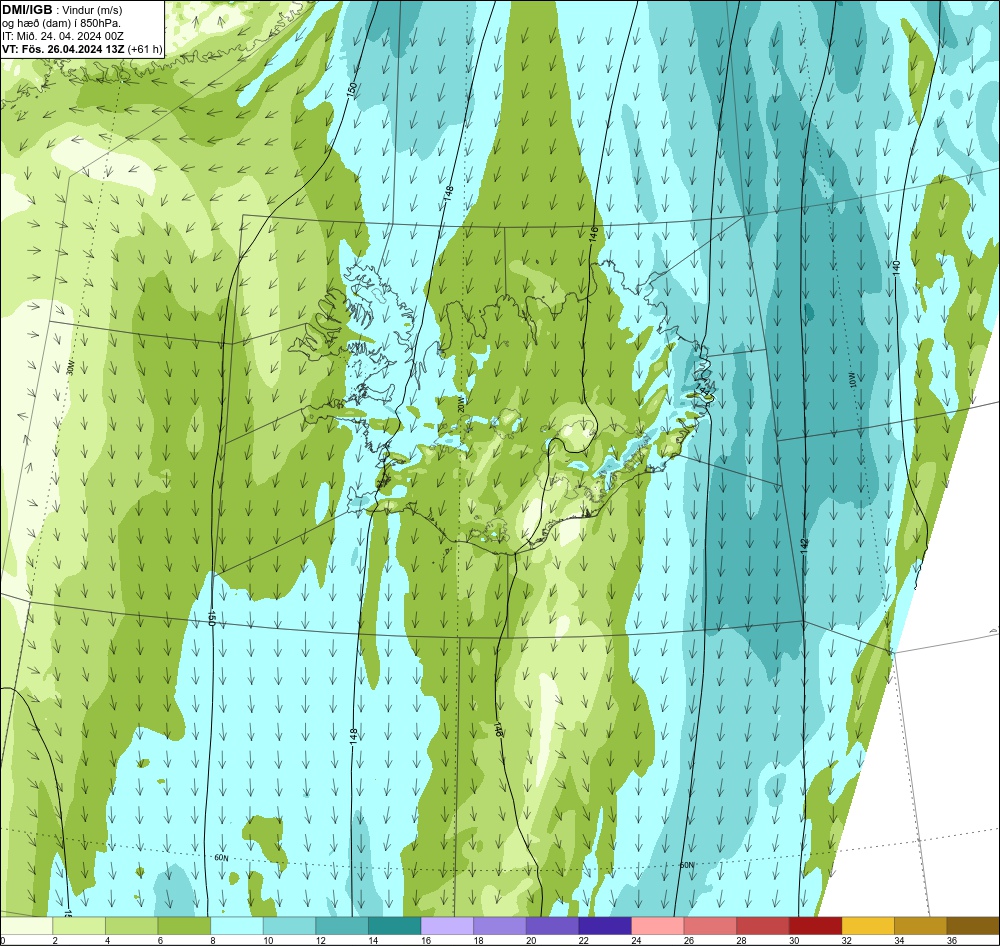Click the ochre legend swatch between 34 and 36
The width and height of the screenshot is (1000, 946).
(x=921, y=926)
